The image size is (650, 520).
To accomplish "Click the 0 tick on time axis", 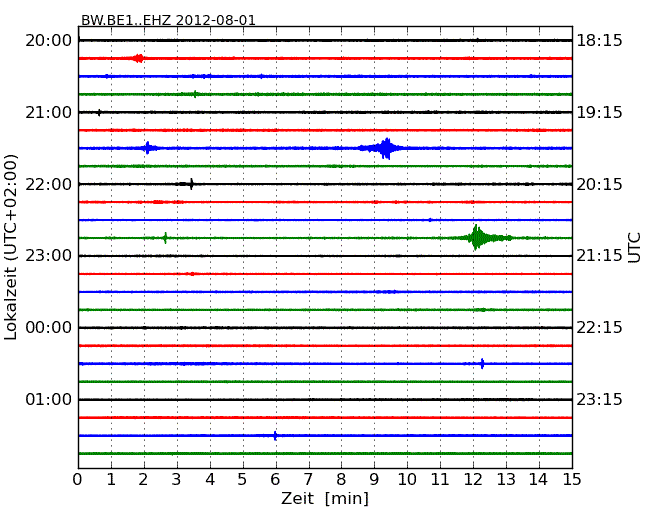I will [x=78, y=479].
